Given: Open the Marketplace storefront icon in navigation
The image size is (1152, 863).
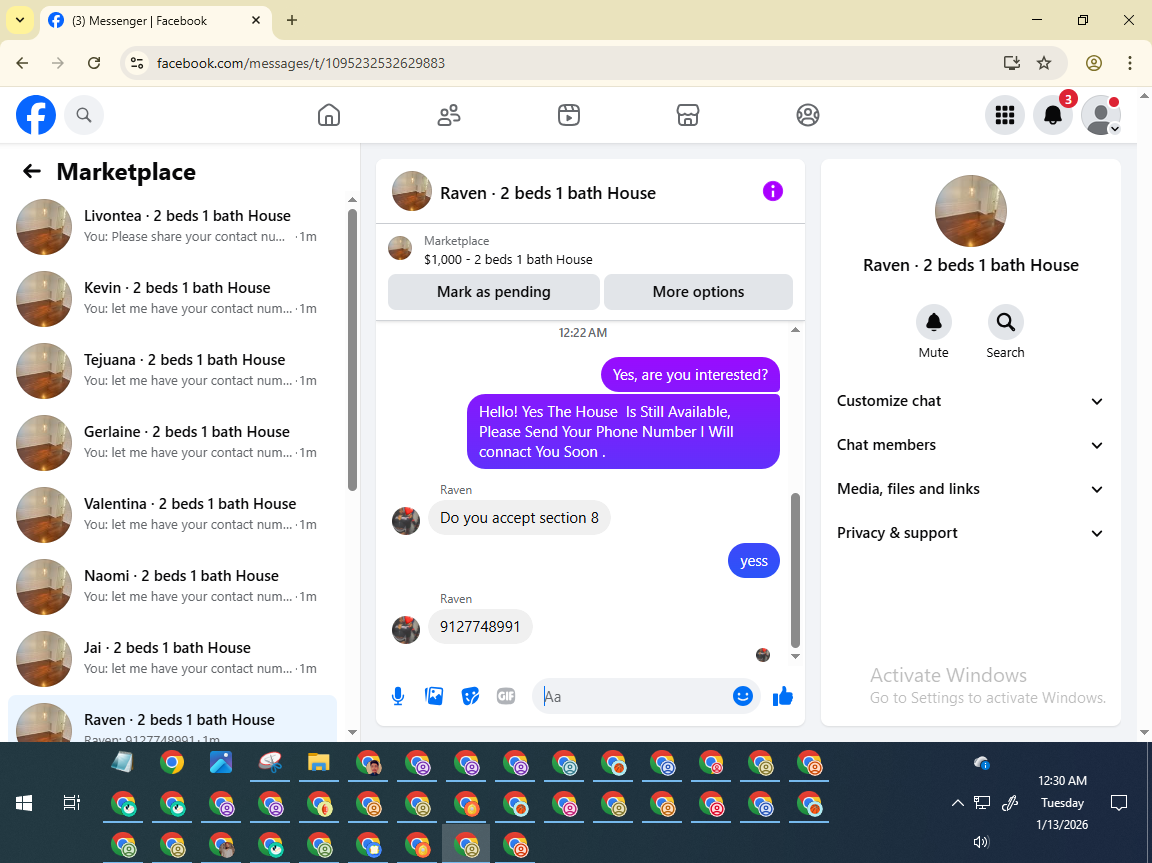Looking at the screenshot, I should pos(688,115).
